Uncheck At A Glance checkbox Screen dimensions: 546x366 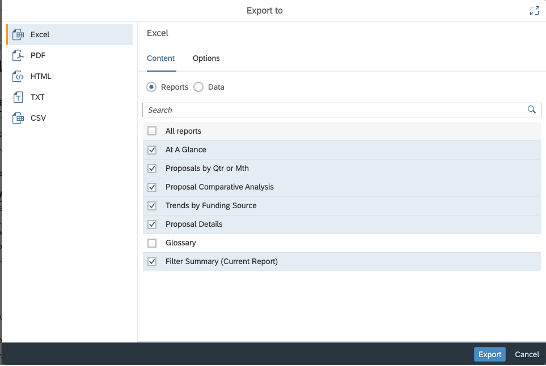(152, 150)
